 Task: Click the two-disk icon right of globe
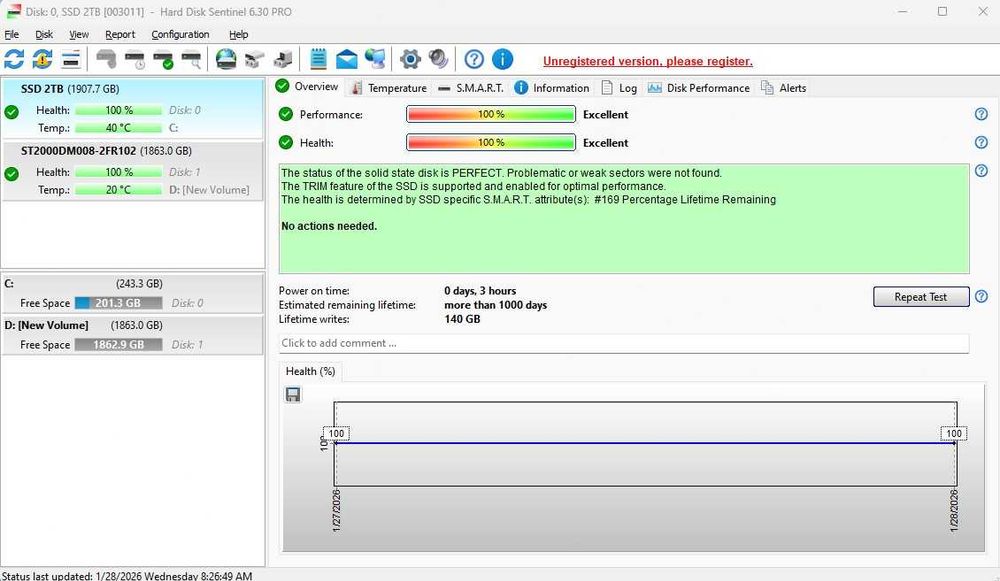[x=254, y=59]
